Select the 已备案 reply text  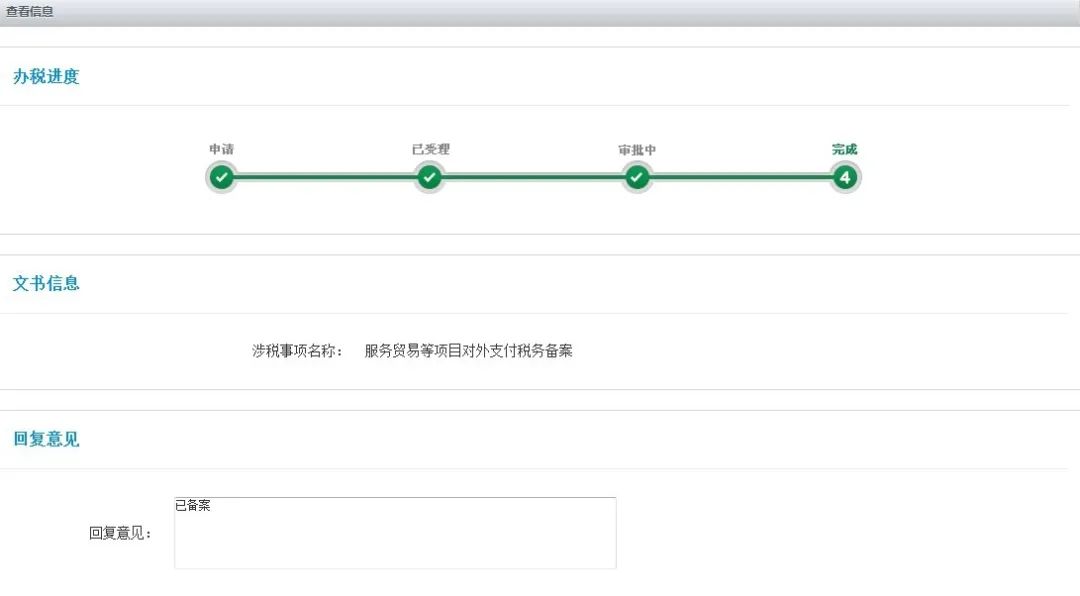coord(193,506)
